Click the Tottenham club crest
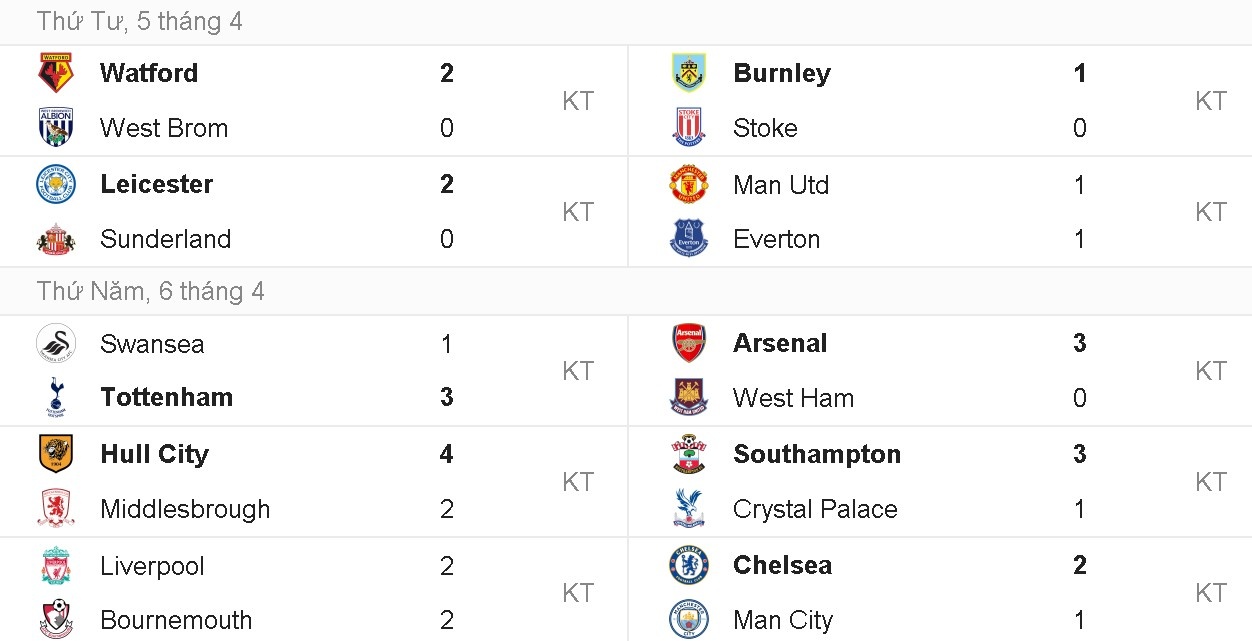The height and width of the screenshot is (641, 1252). [x=56, y=397]
